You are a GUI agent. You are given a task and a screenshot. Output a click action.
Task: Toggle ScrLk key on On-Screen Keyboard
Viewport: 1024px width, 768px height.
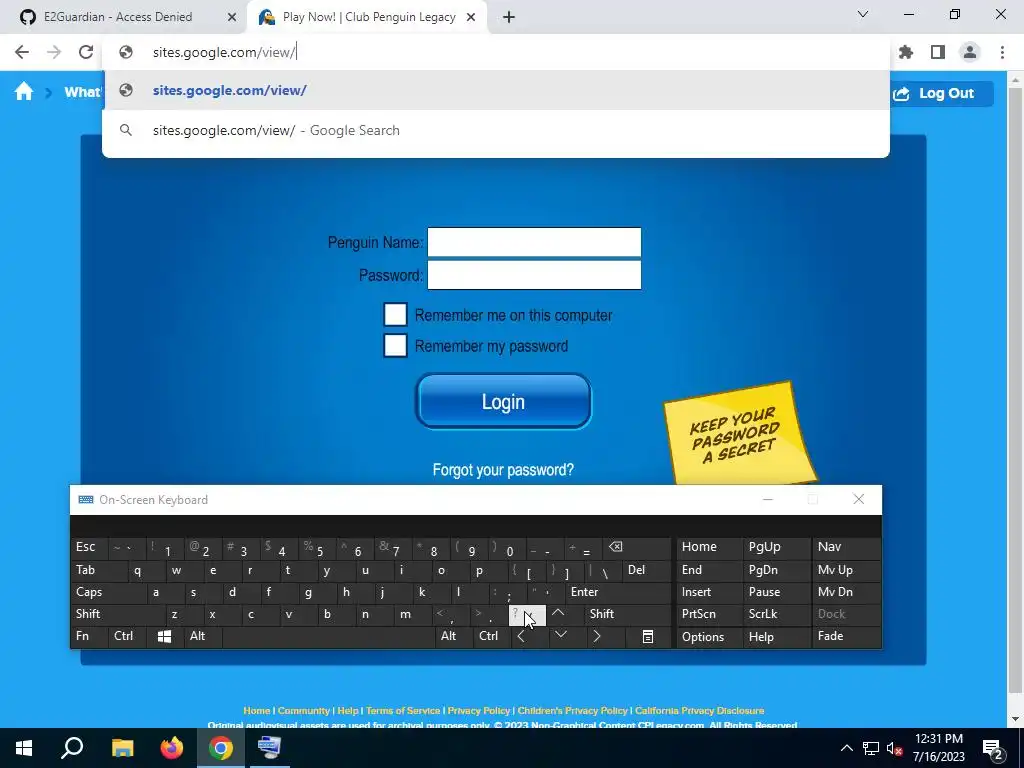[775, 614]
